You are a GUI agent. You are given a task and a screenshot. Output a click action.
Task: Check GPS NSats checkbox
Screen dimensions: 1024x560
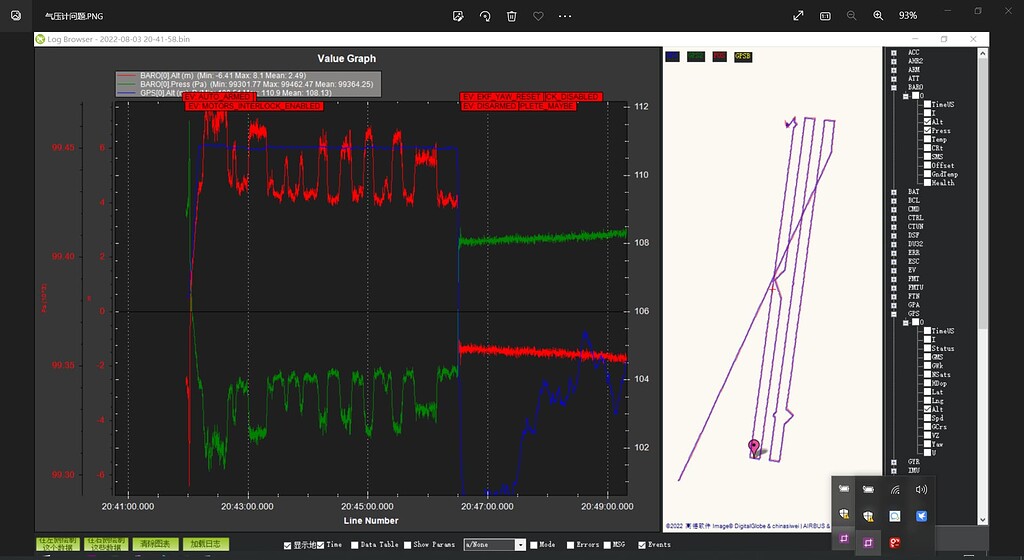click(927, 375)
